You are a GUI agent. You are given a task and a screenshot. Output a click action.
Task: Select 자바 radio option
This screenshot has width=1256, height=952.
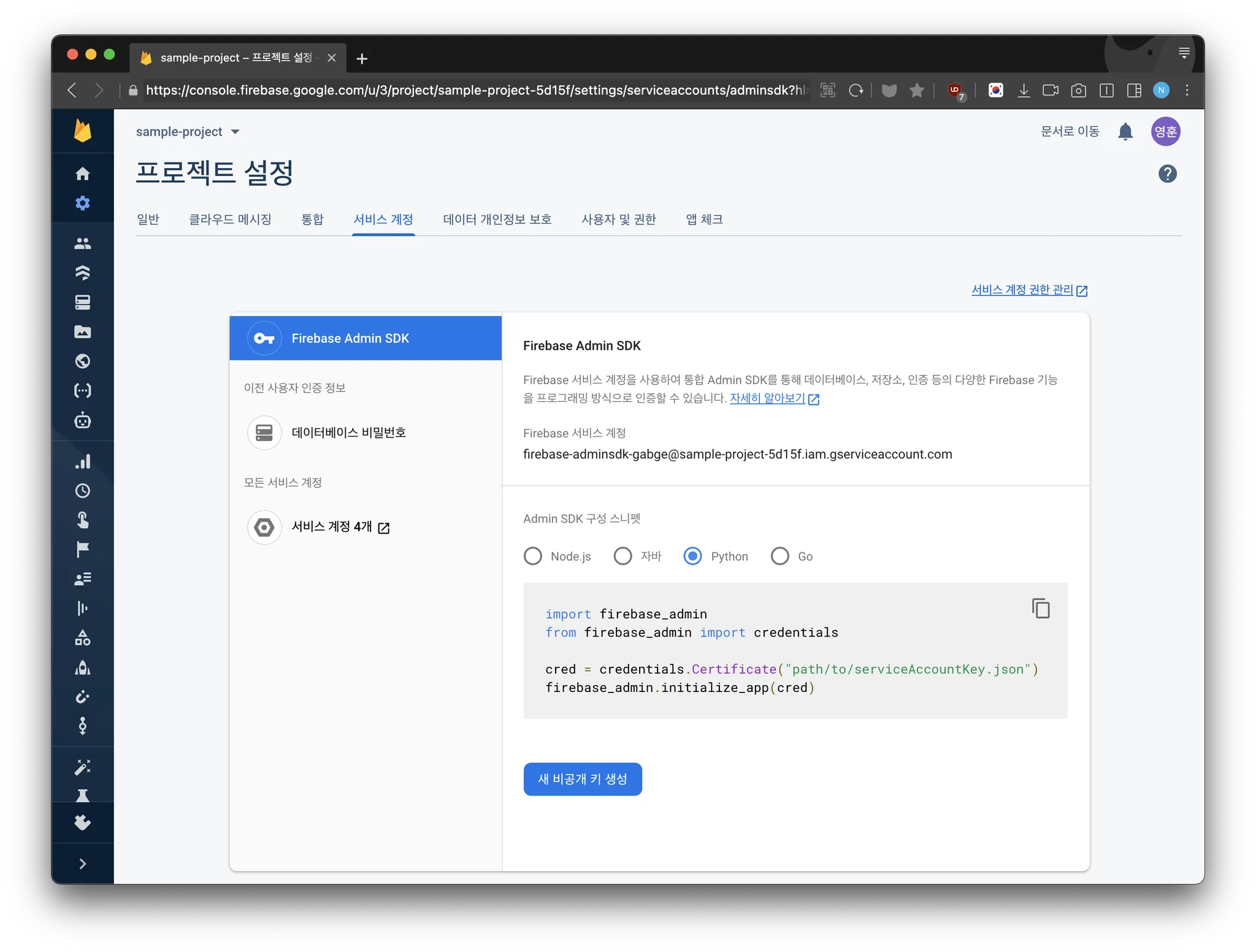pyautogui.click(x=623, y=556)
